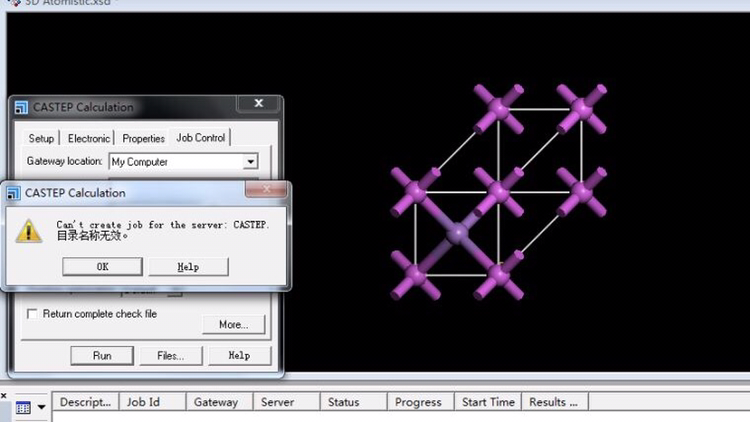The image size is (750, 422).
Task: Switch to the Electronic tab
Action: coord(88,138)
